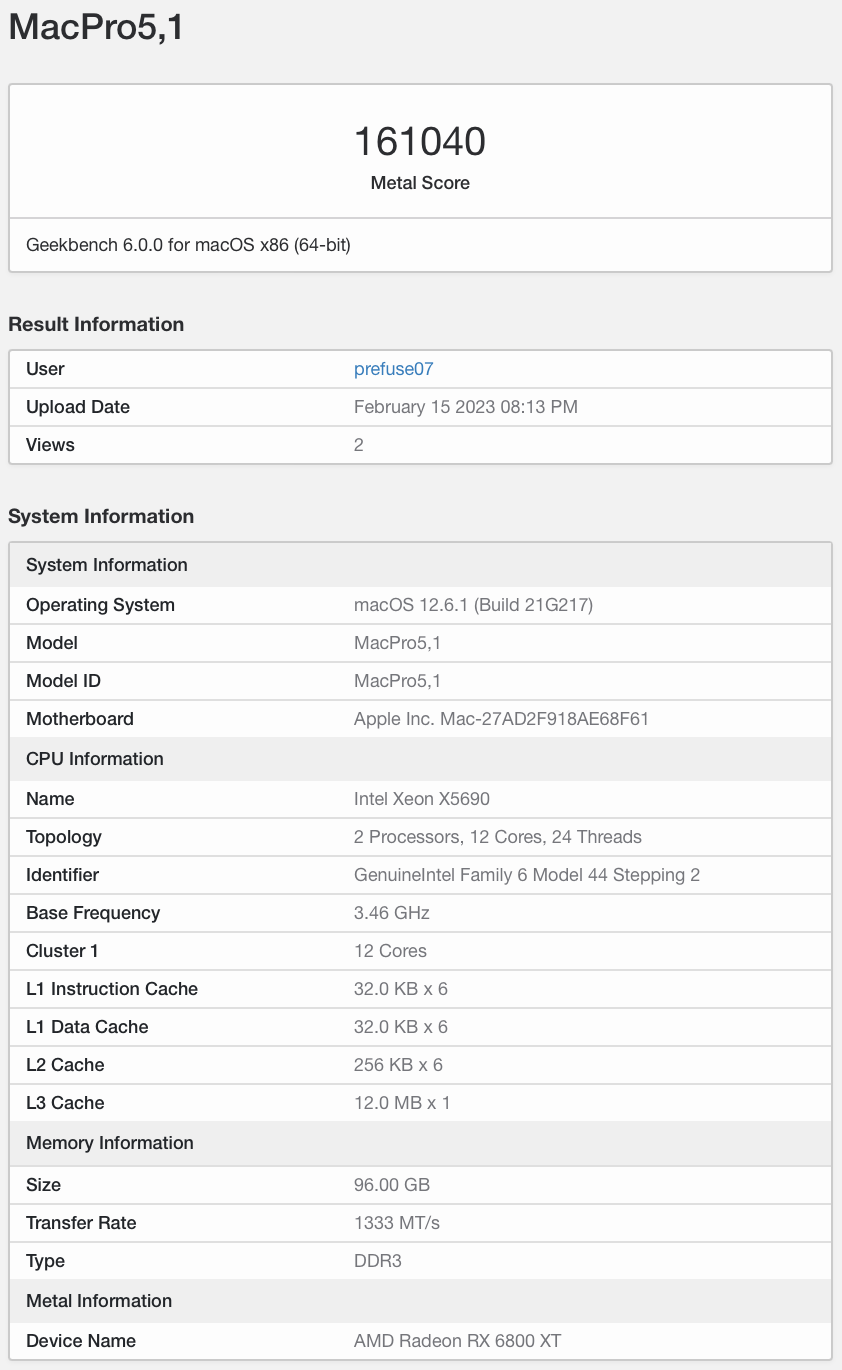Image resolution: width=842 pixels, height=1370 pixels.
Task: Click the Operating System row label
Action: [100, 605]
